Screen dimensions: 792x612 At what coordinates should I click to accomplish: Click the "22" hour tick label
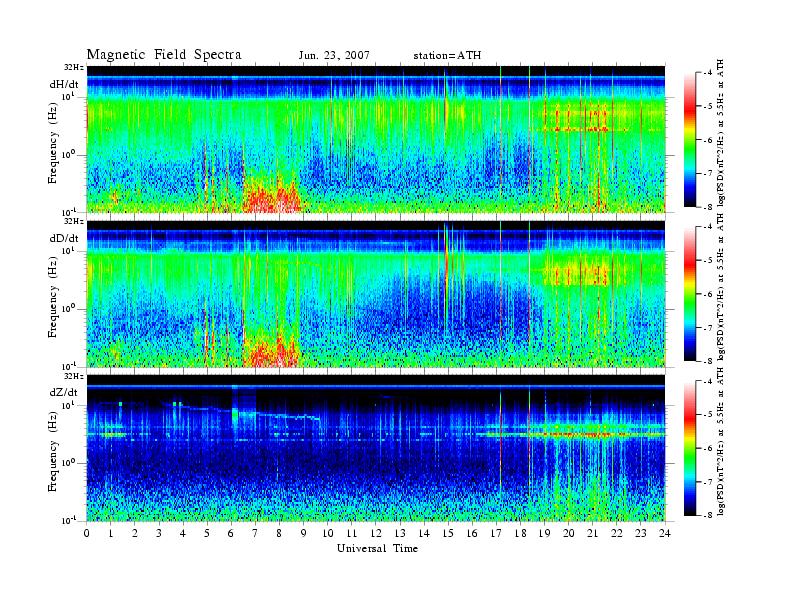(617, 534)
